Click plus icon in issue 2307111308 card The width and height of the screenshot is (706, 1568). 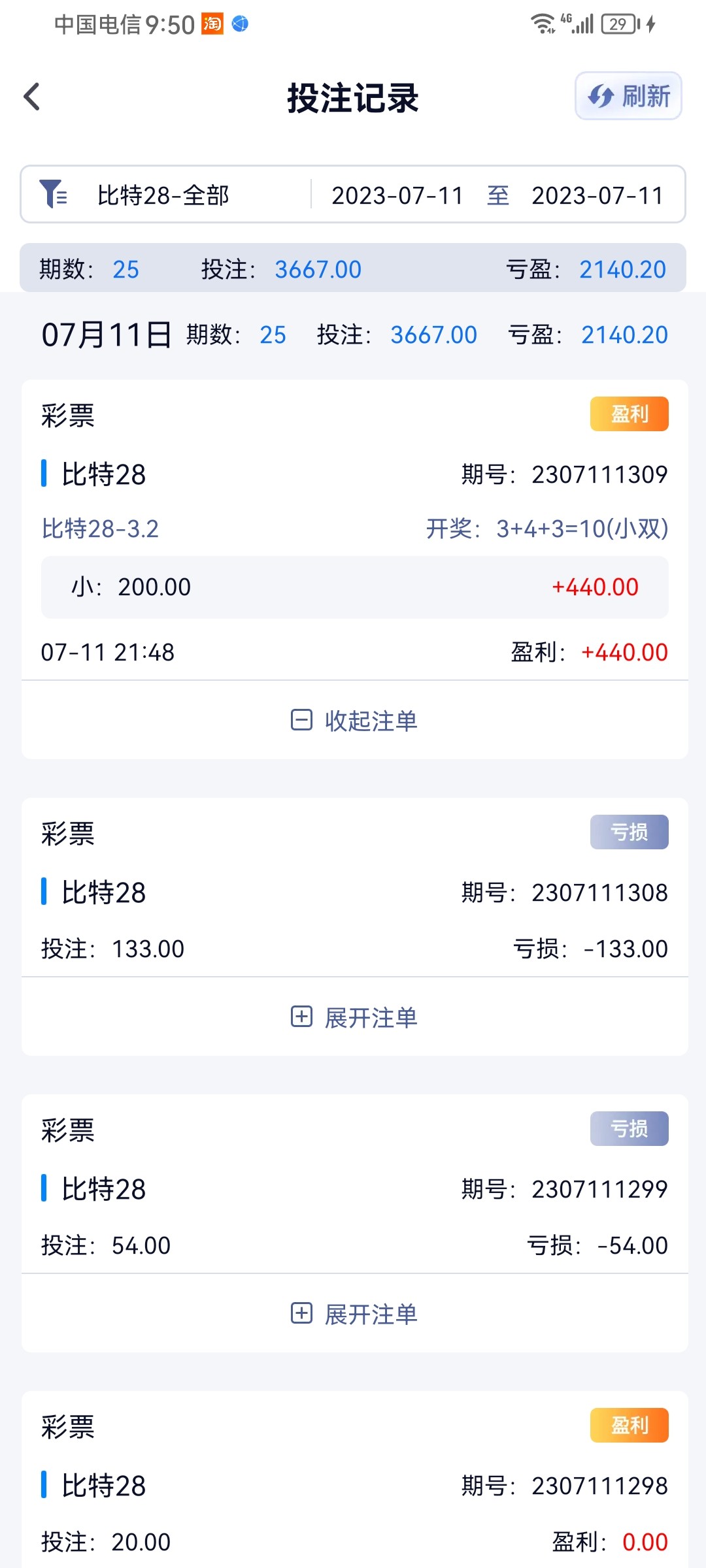pyautogui.click(x=301, y=1017)
